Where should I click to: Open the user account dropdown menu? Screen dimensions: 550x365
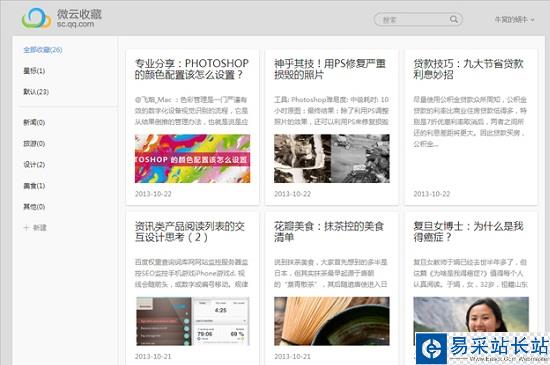point(514,20)
